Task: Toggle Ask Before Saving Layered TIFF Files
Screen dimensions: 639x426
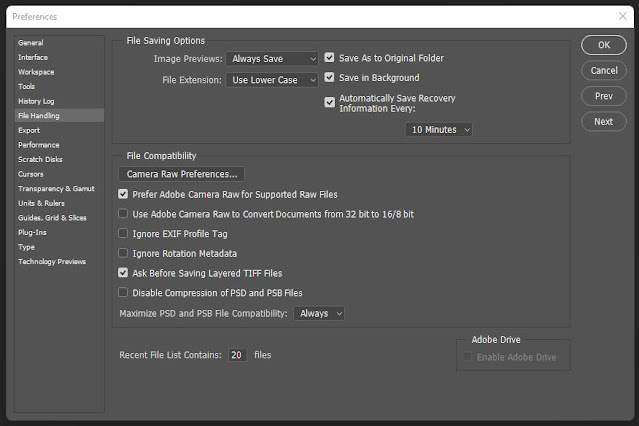Action: click(x=123, y=273)
